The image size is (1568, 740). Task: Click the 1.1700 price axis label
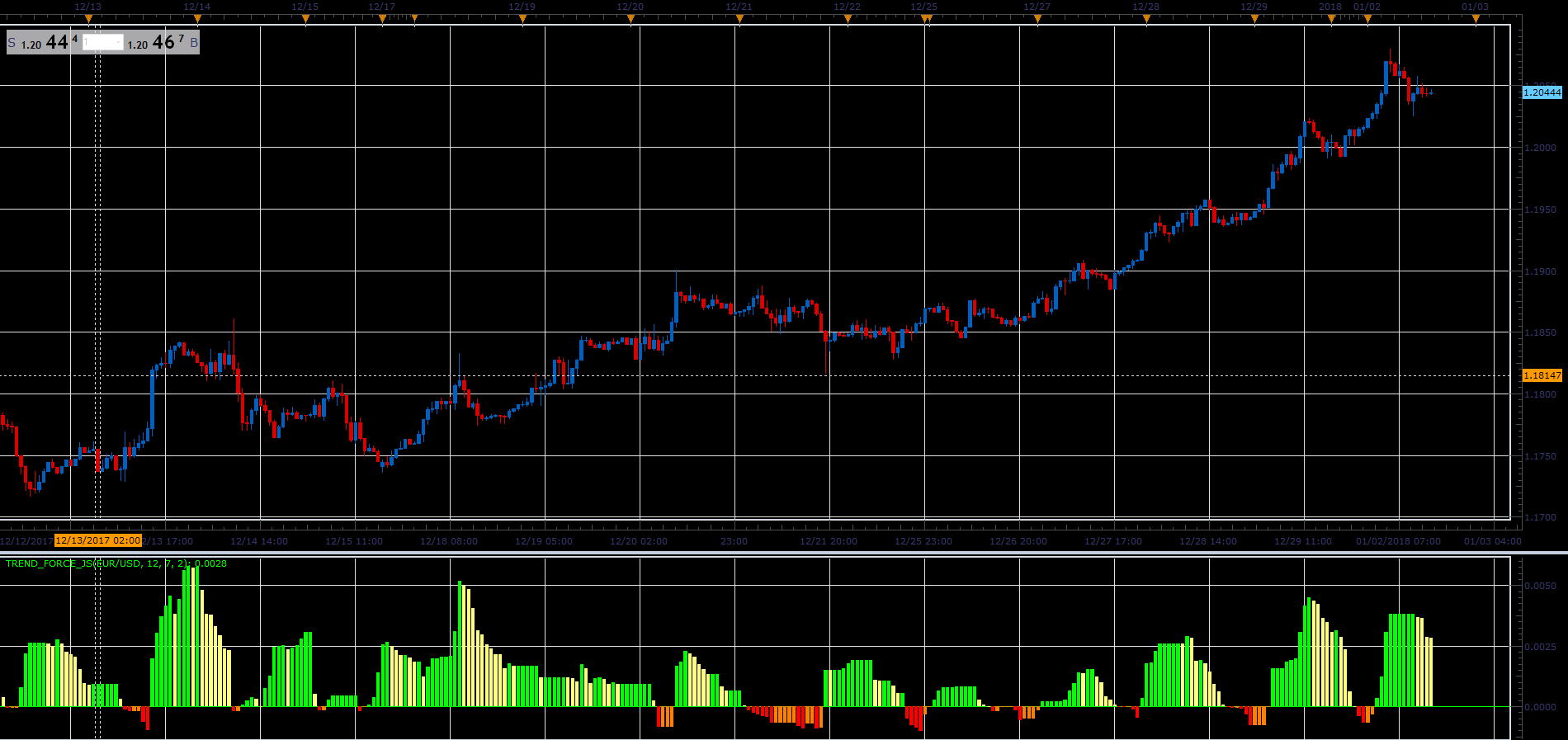pos(1540,517)
